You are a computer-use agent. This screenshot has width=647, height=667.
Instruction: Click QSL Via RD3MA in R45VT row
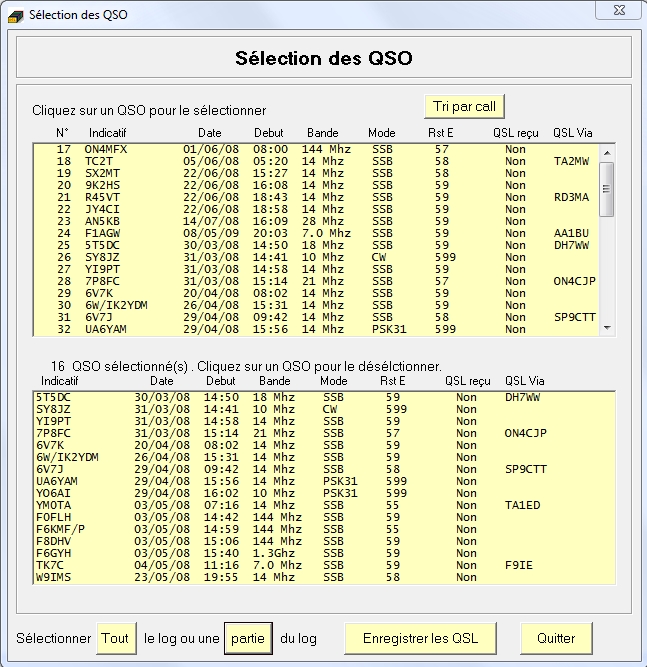[571, 197]
